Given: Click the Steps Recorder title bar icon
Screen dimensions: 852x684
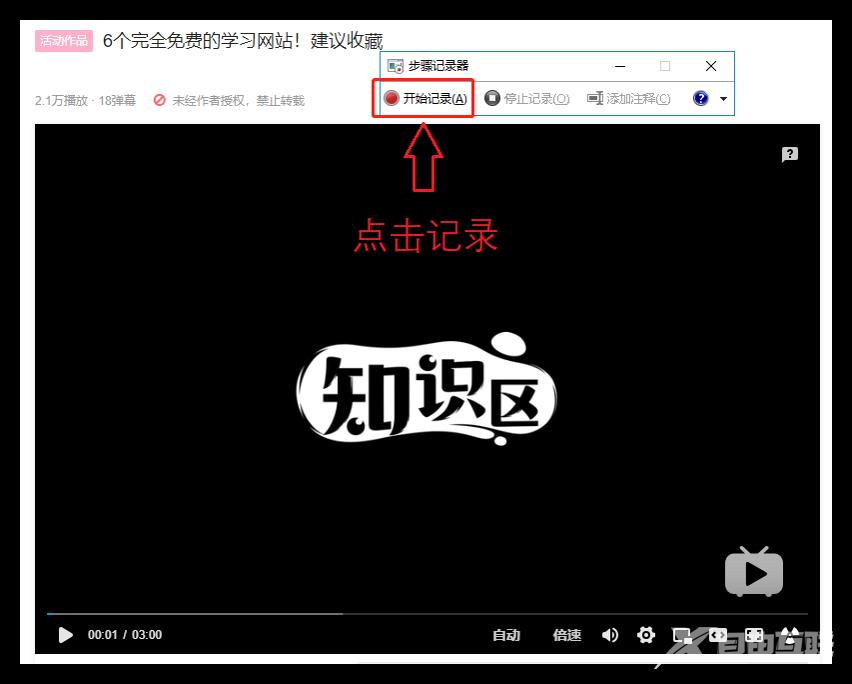Looking at the screenshot, I should (396, 66).
